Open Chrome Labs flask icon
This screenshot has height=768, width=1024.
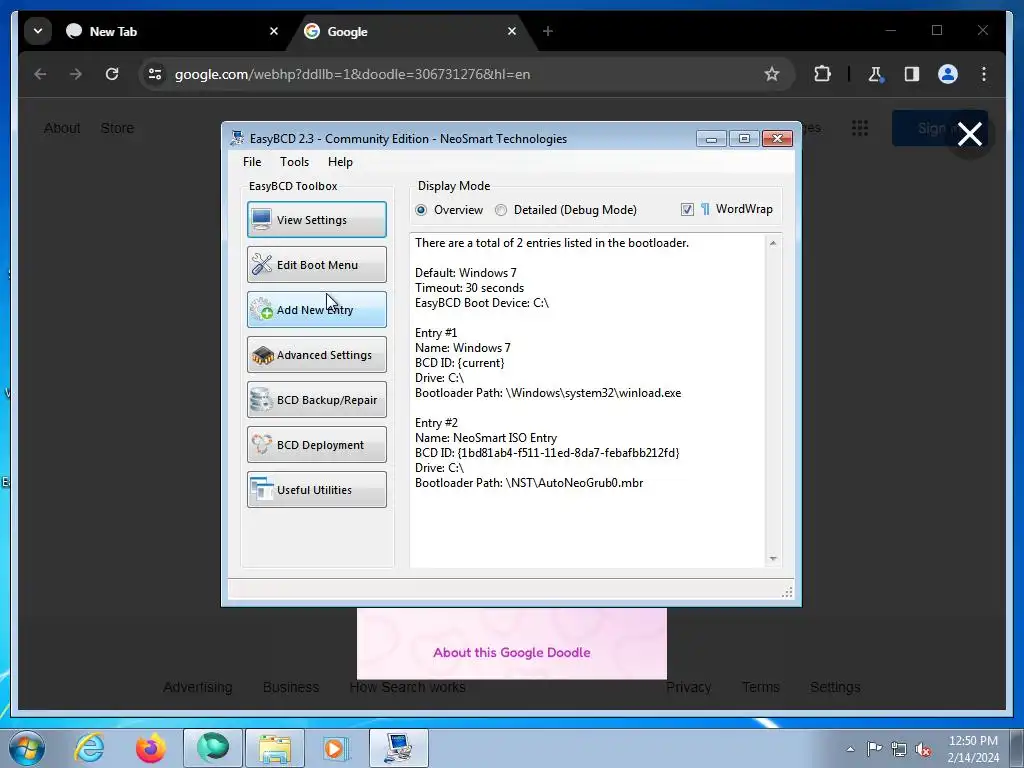tap(876, 74)
